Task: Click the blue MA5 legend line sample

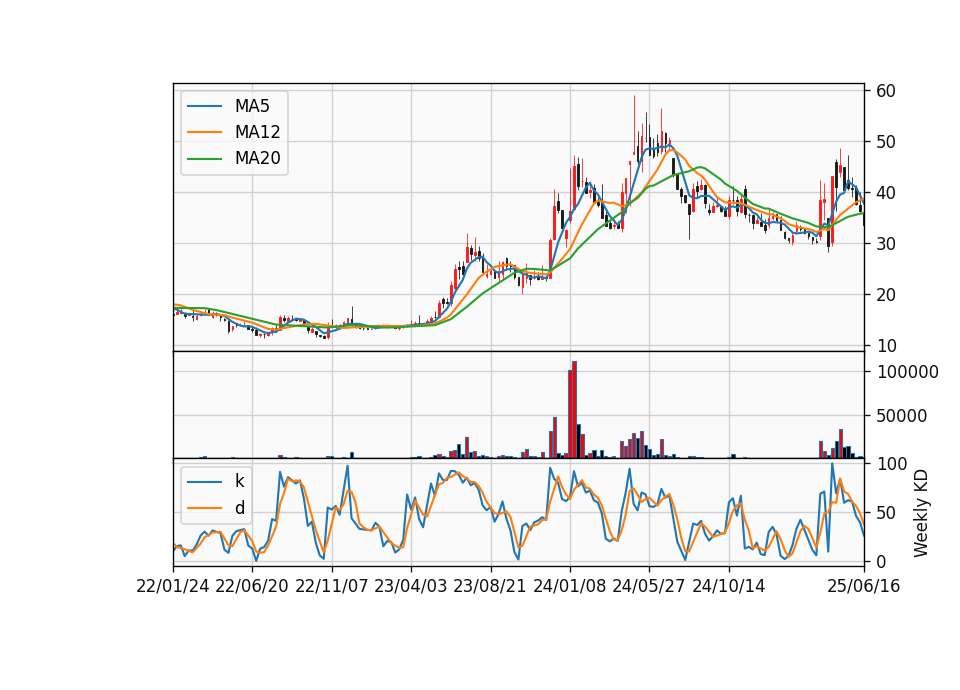Action: click(204, 106)
